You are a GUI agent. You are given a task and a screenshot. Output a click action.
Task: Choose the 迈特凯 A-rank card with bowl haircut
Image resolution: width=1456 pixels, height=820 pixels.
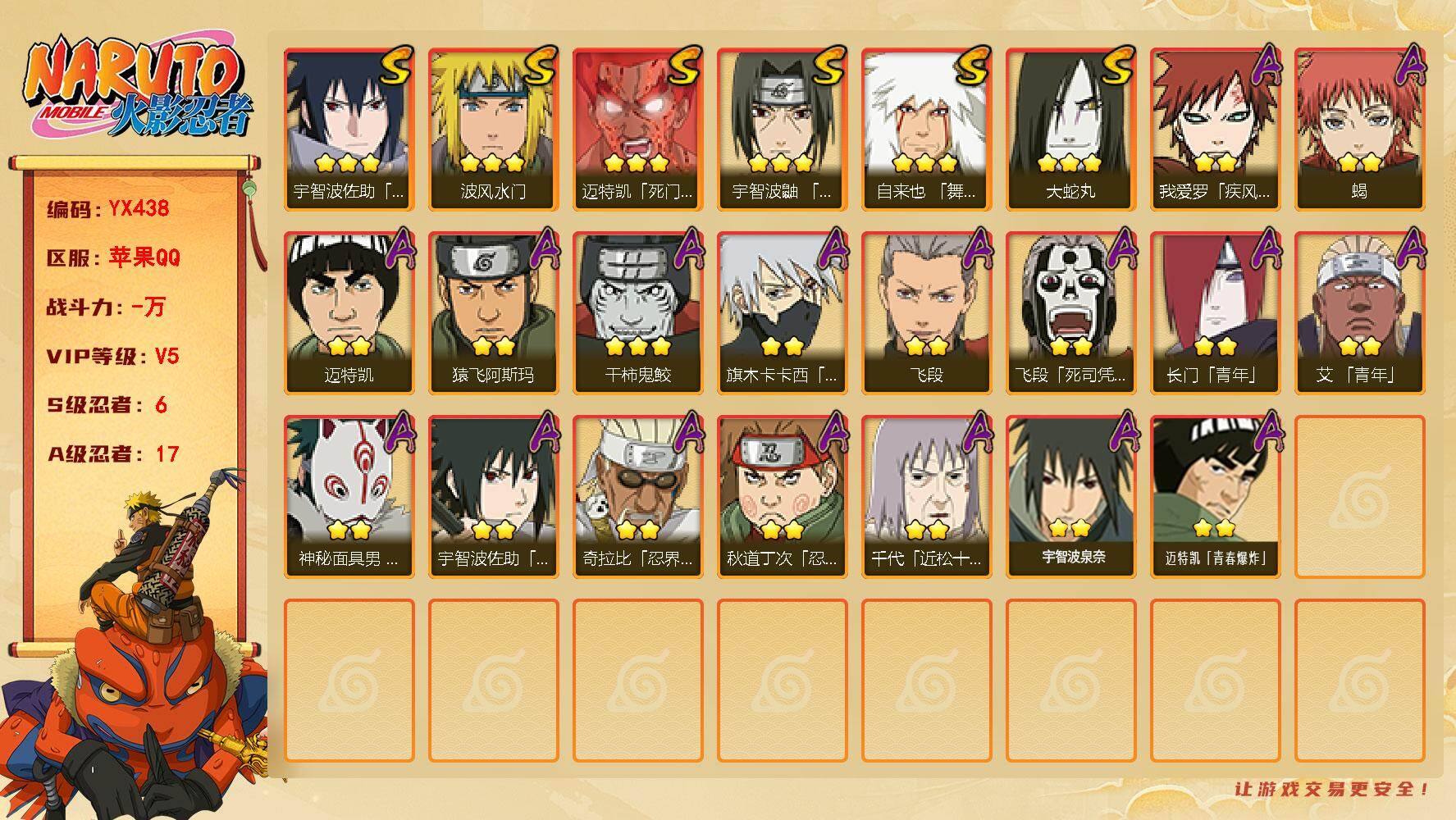pos(349,312)
